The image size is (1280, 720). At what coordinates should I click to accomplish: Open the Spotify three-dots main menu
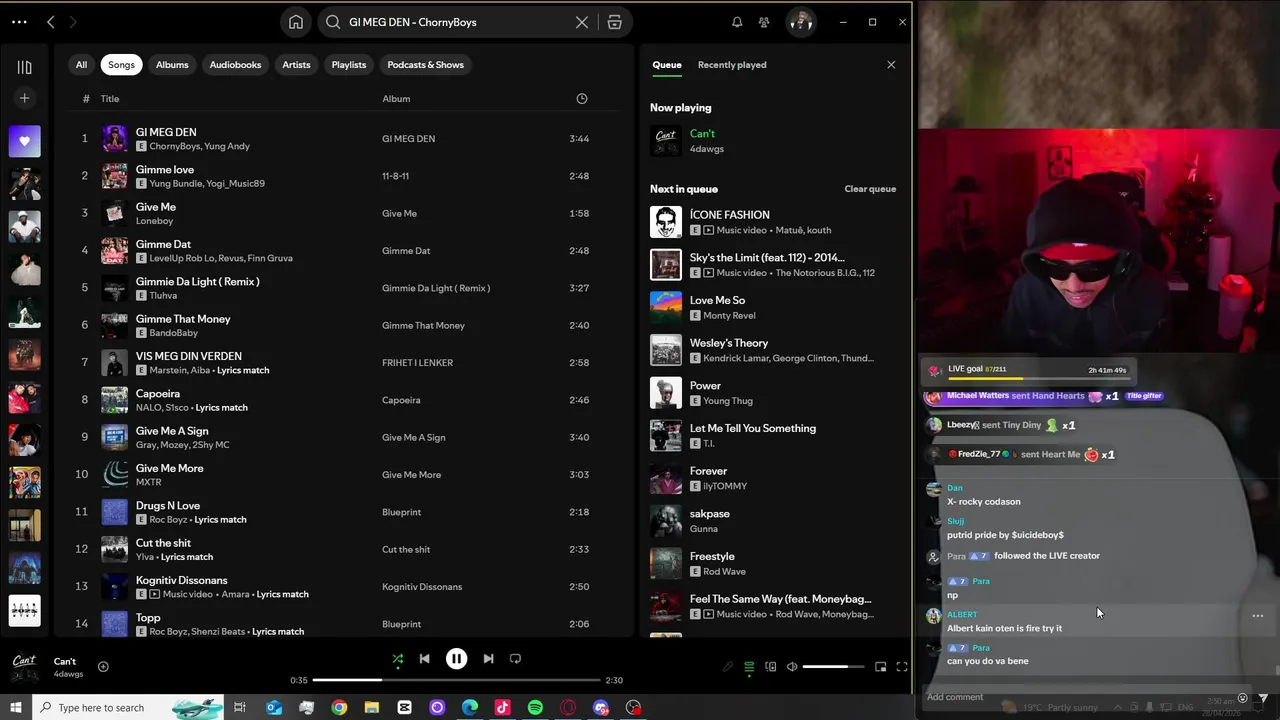(x=19, y=22)
